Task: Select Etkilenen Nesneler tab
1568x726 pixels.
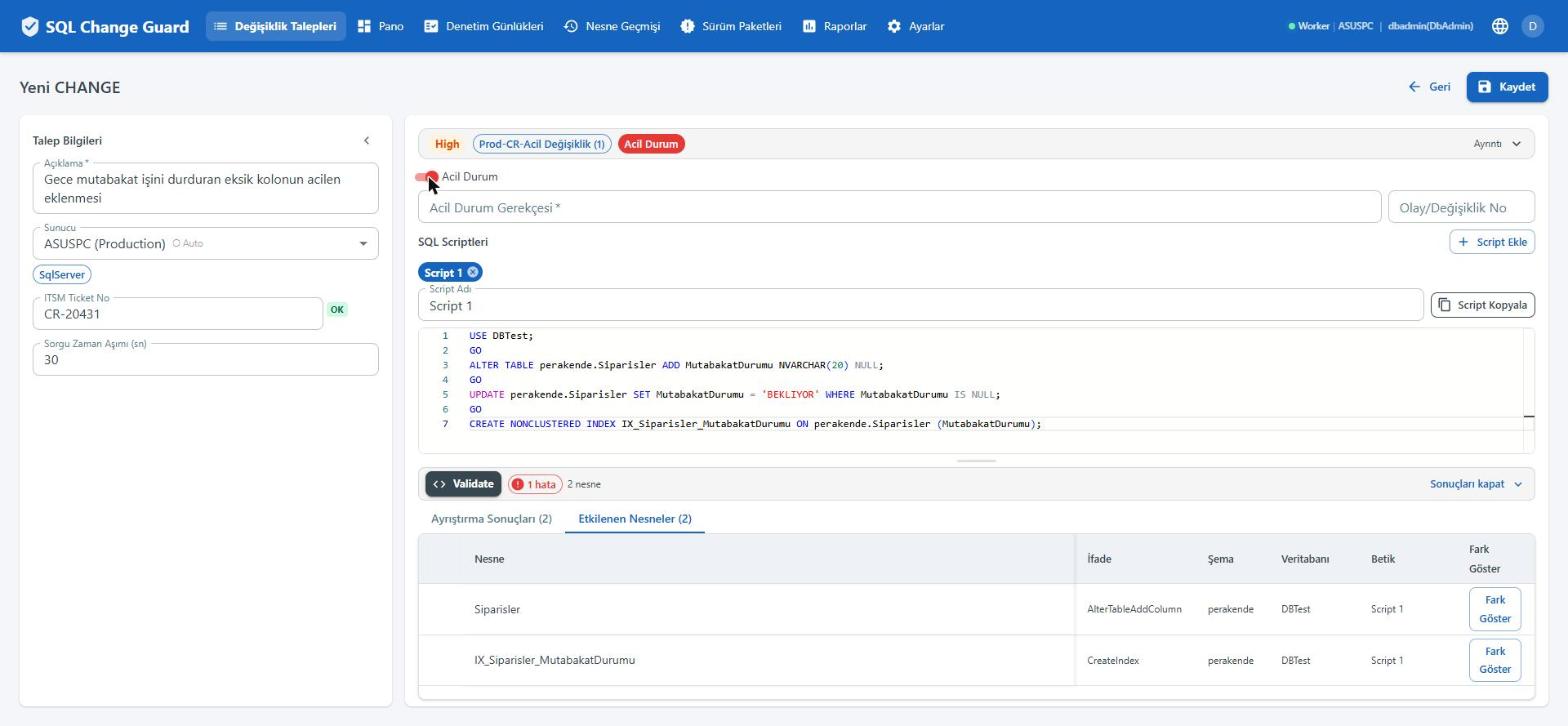Action: pyautogui.click(x=635, y=519)
